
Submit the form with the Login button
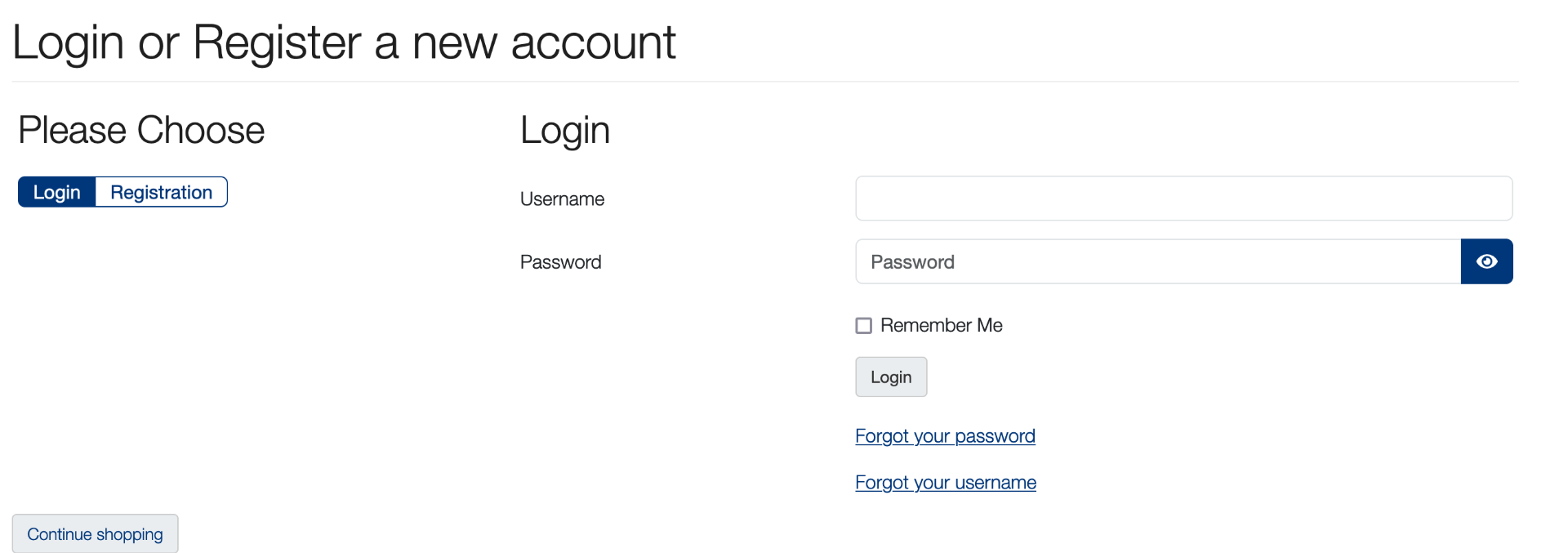[891, 377]
